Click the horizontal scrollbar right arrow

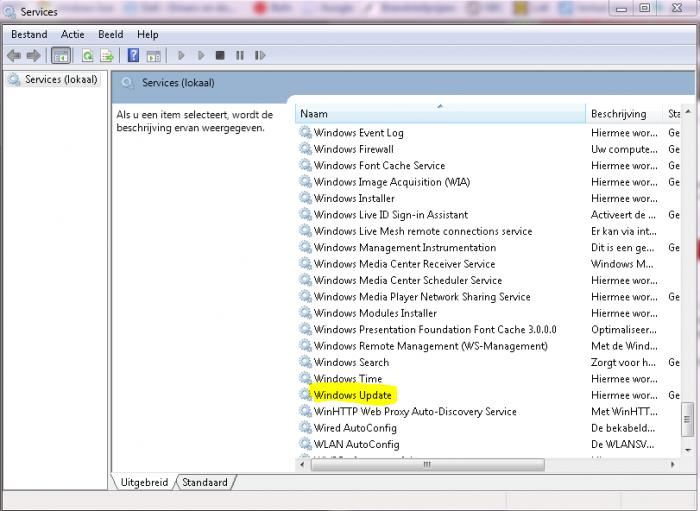[673, 465]
